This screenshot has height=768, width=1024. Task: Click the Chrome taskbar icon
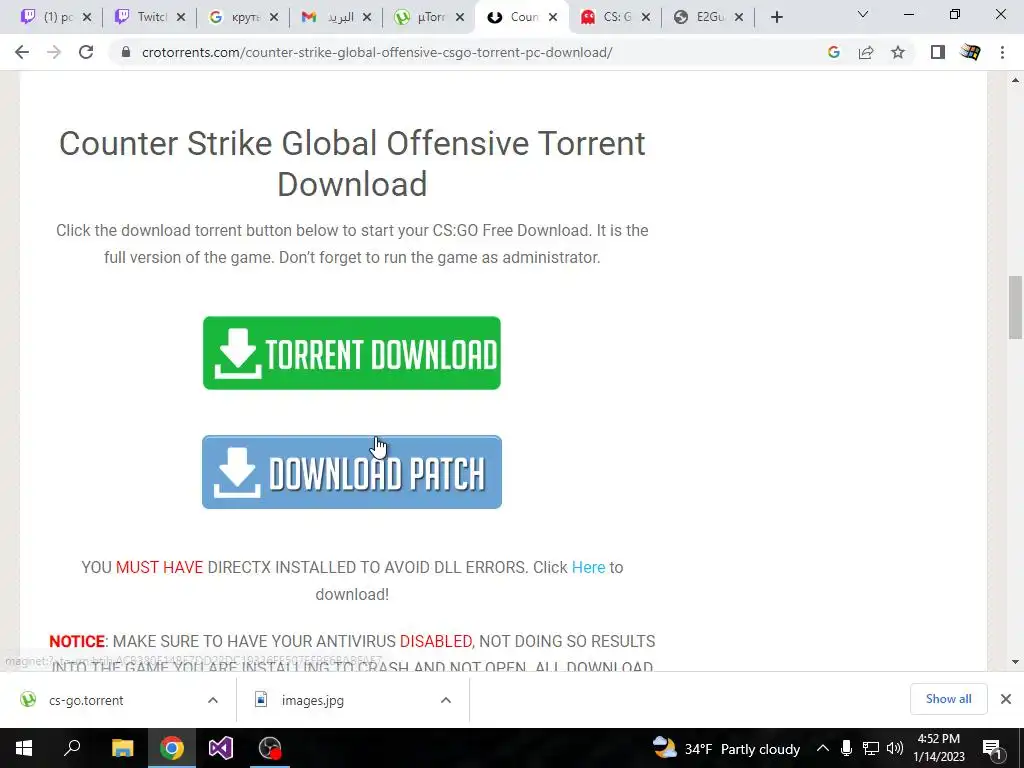click(x=172, y=748)
